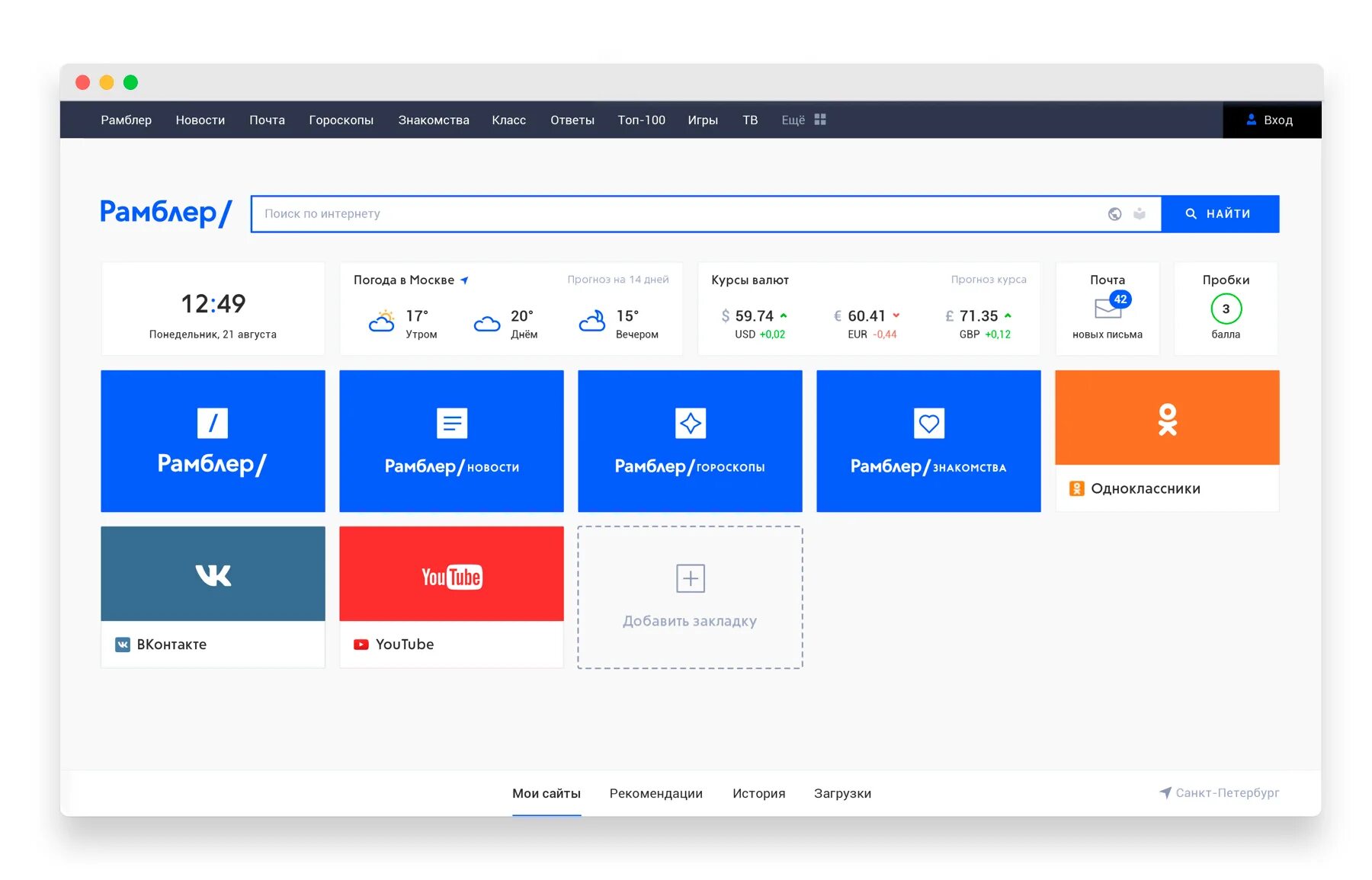Screen dimensions: 1372x880
Task: Click the slash icon on Рамблер tile
Action: [x=213, y=423]
